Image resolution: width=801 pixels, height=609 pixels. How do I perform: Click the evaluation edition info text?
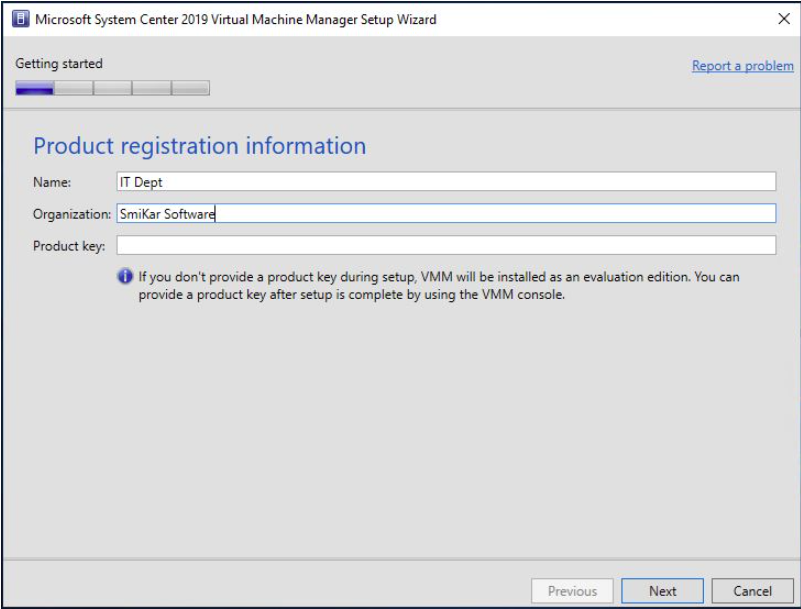[439, 286]
